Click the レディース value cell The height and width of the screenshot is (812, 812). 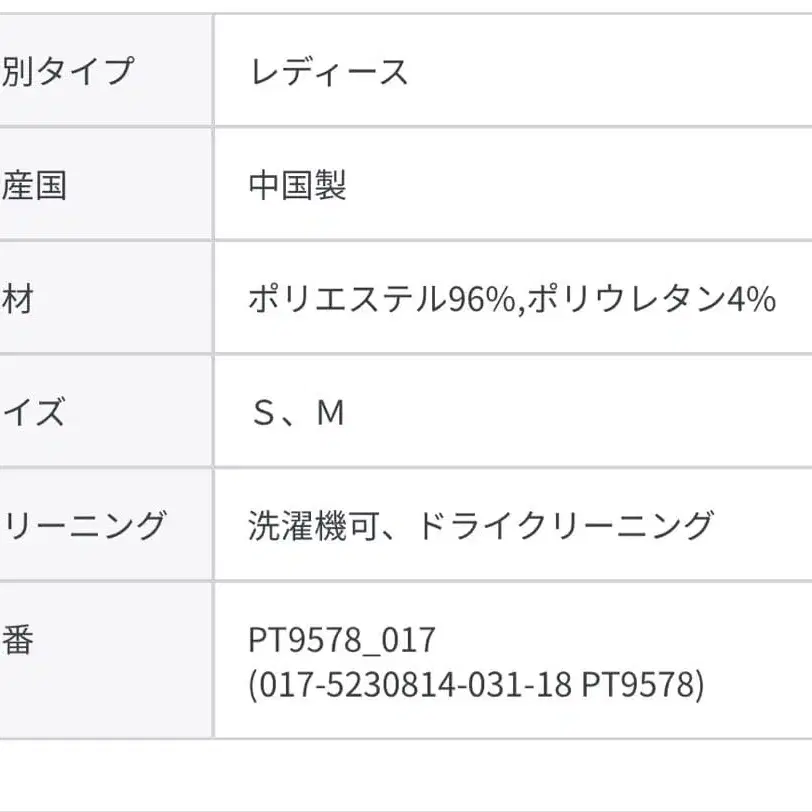click(x=329, y=72)
